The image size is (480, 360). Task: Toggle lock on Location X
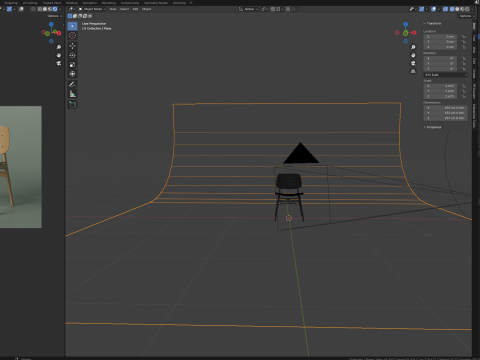click(x=464, y=37)
